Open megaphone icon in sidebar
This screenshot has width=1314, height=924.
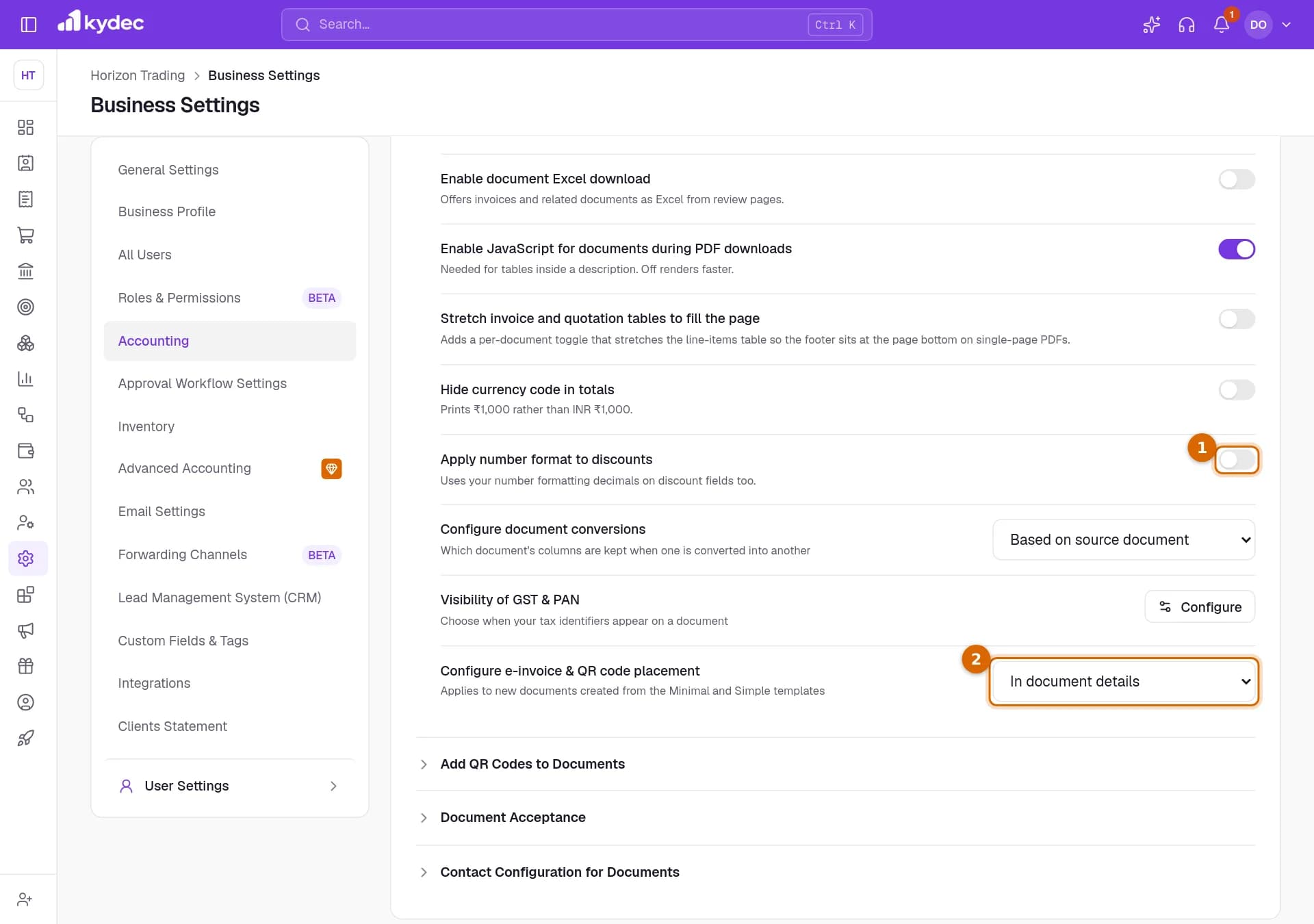(25, 630)
